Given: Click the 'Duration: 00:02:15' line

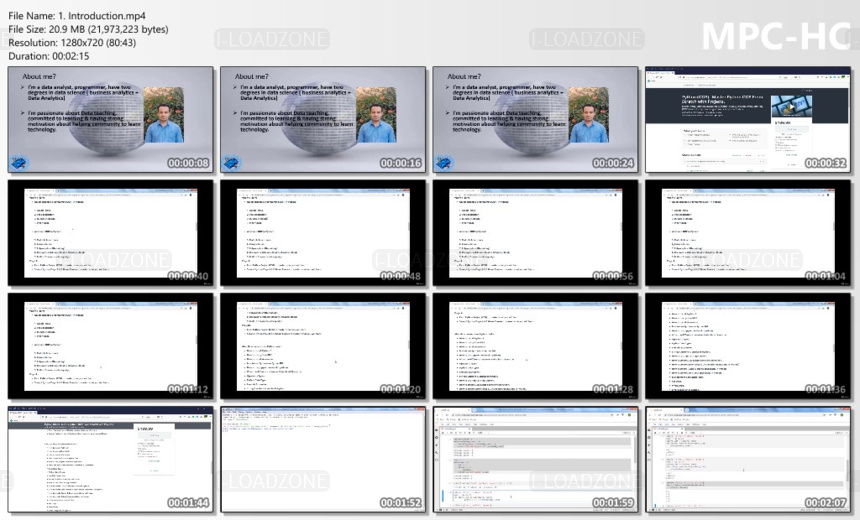Looking at the screenshot, I should [x=48, y=56].
